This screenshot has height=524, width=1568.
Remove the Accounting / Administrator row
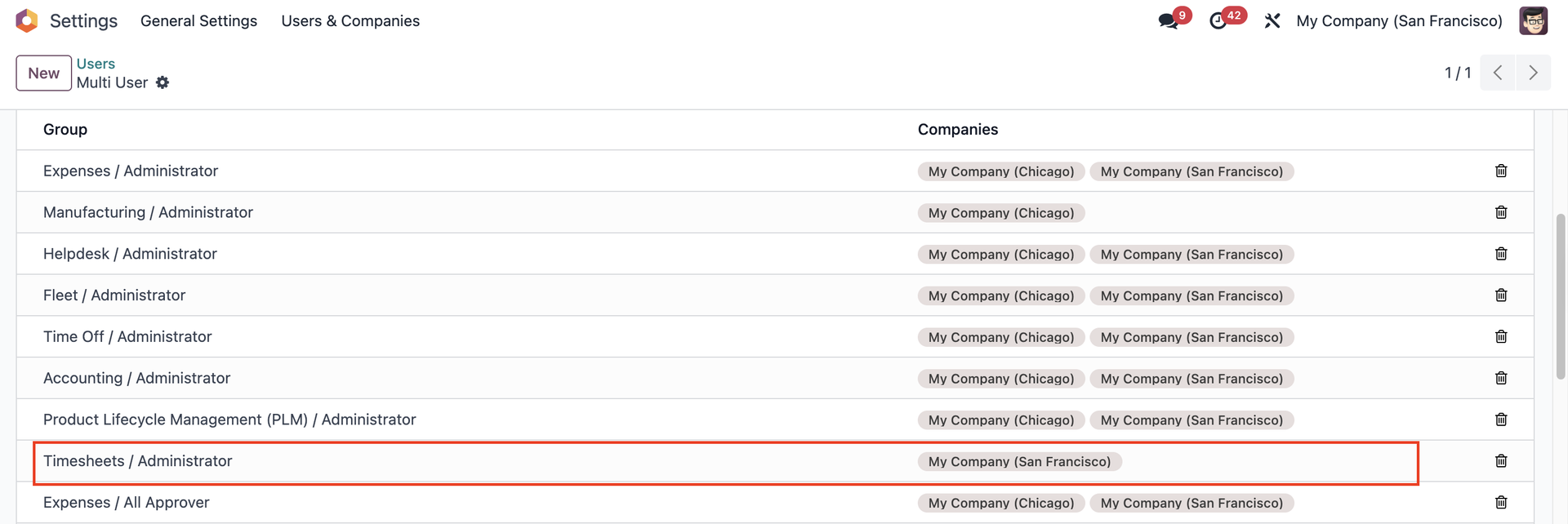[1501, 378]
